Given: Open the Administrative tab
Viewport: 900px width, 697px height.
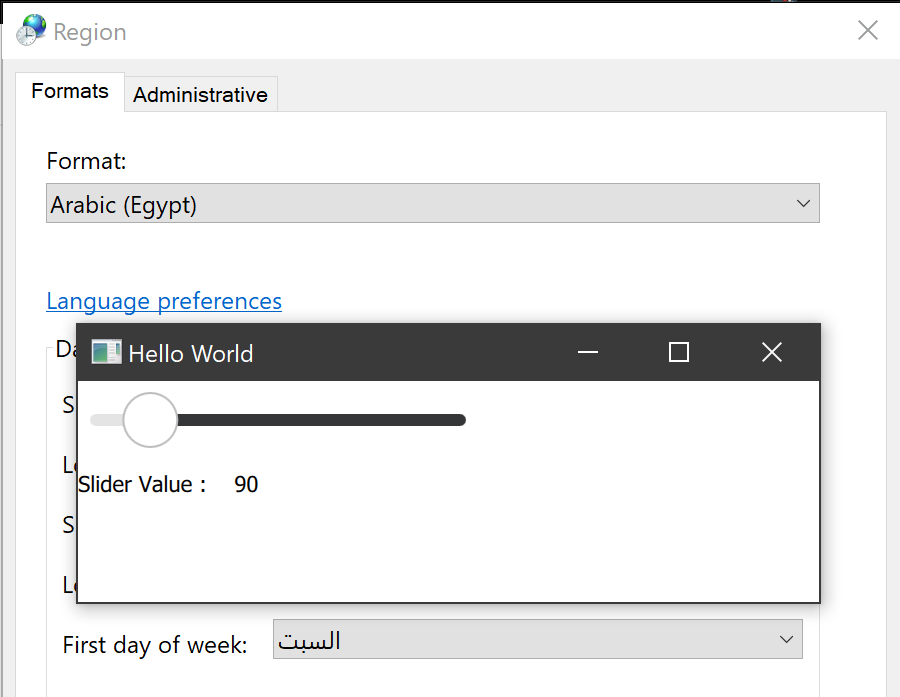Looking at the screenshot, I should [200, 95].
